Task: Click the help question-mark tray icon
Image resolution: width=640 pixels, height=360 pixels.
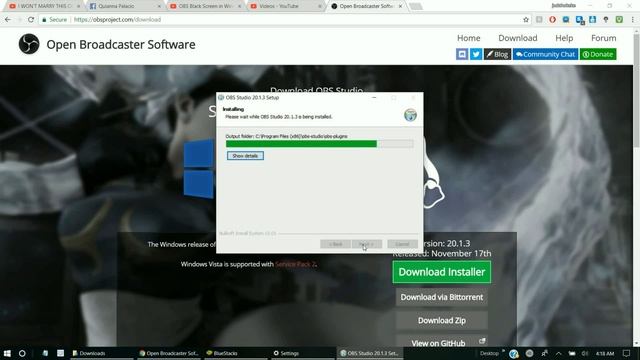Action: 514,353
